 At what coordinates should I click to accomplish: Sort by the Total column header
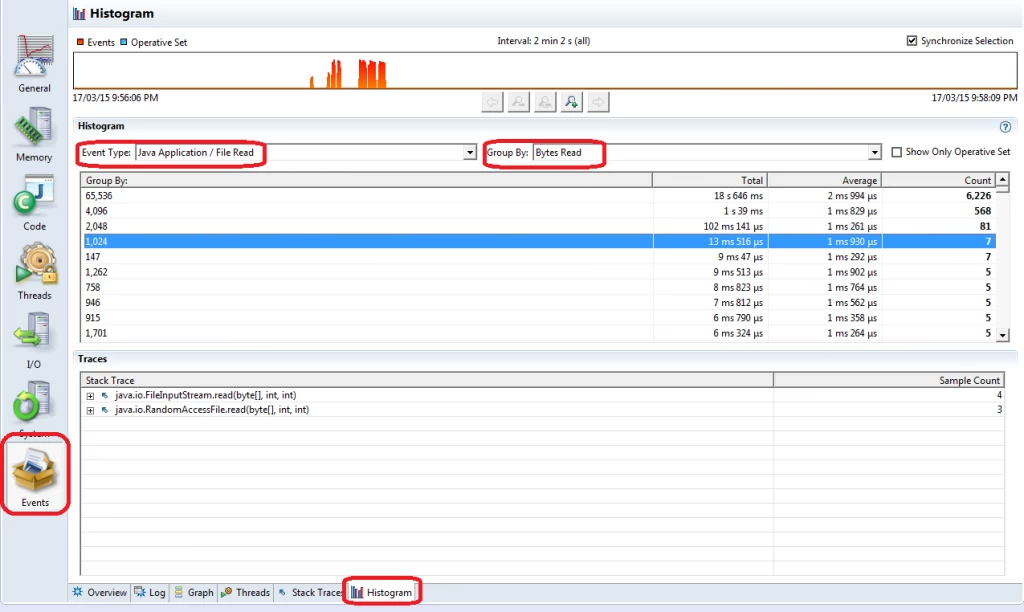coord(709,180)
